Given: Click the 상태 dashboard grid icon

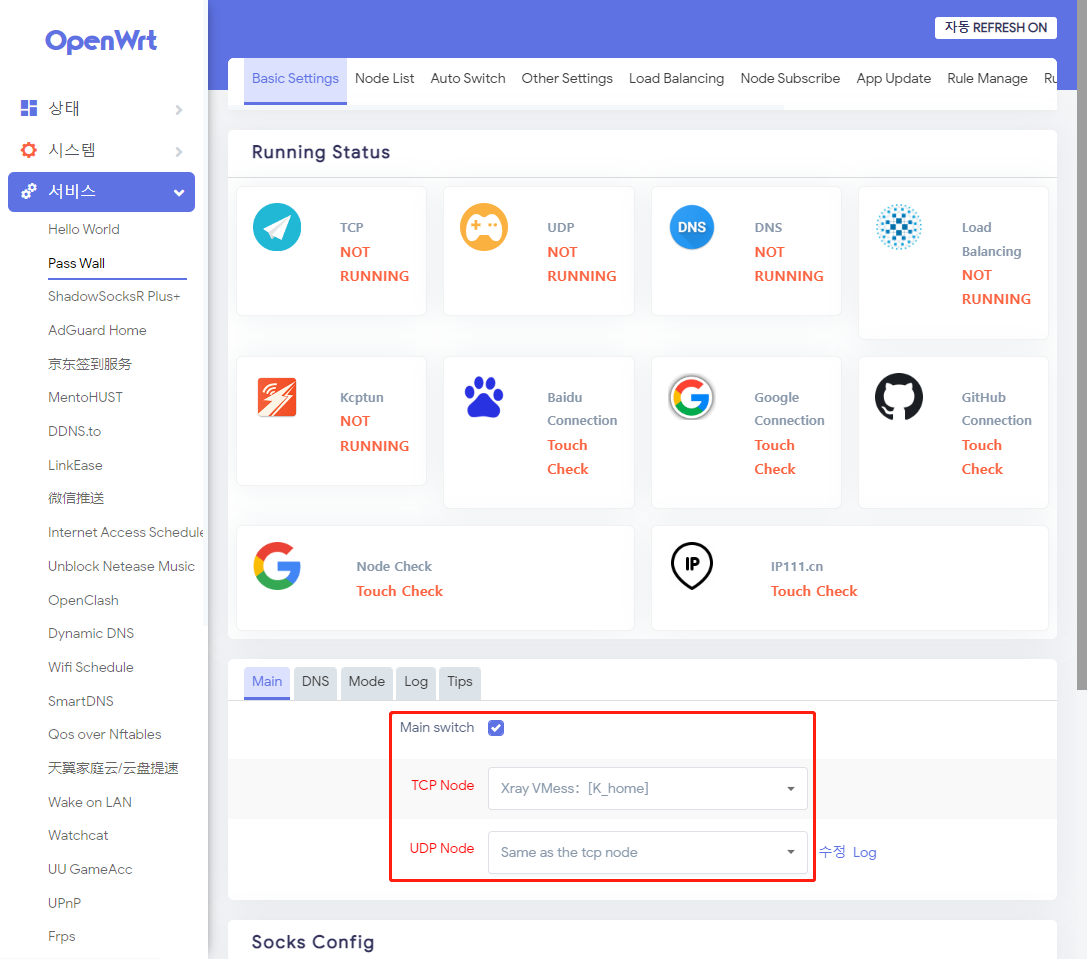Looking at the screenshot, I should pos(28,108).
